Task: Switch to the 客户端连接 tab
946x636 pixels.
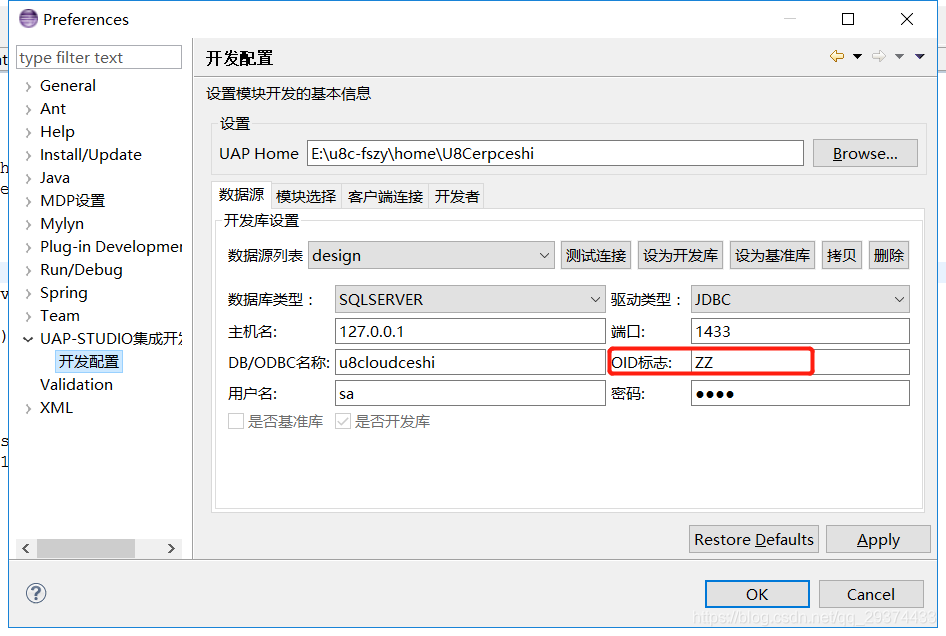Action: 385,196
